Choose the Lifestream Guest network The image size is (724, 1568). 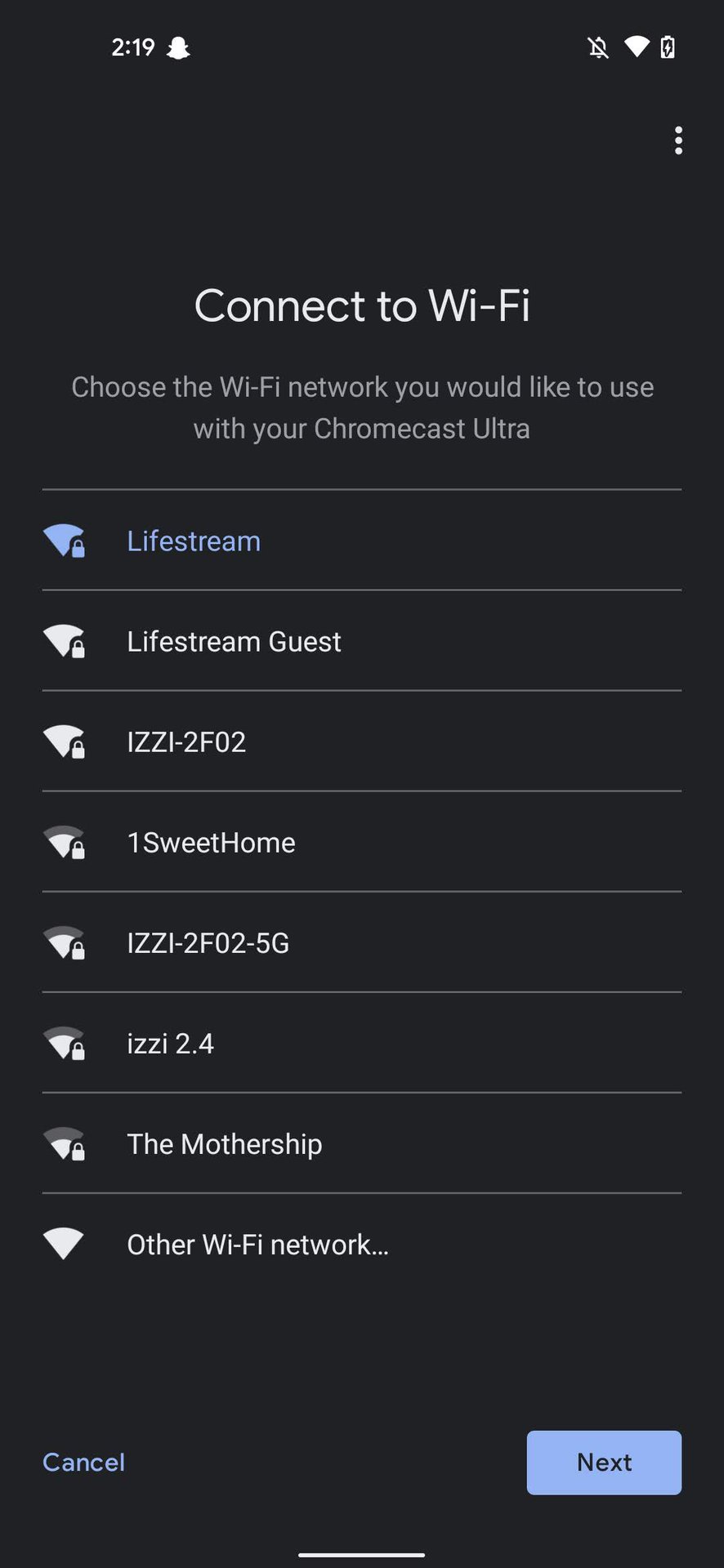coord(234,641)
